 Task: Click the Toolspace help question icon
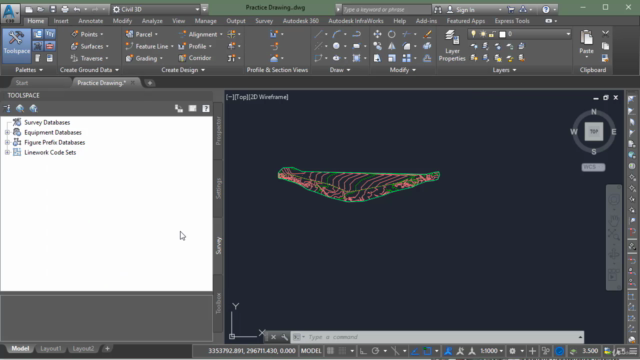pyautogui.click(x=206, y=108)
